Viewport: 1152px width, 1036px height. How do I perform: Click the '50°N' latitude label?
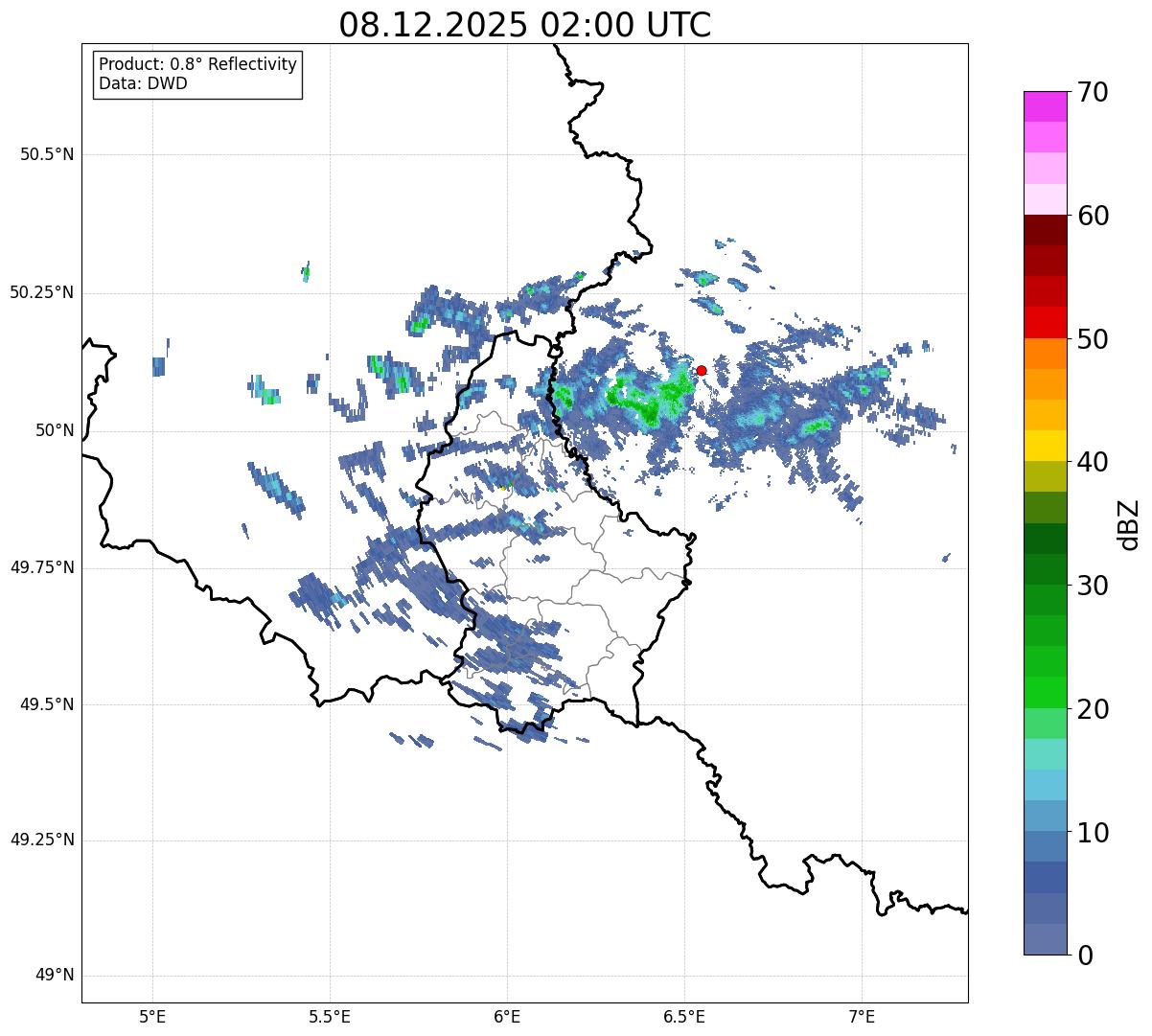point(55,430)
